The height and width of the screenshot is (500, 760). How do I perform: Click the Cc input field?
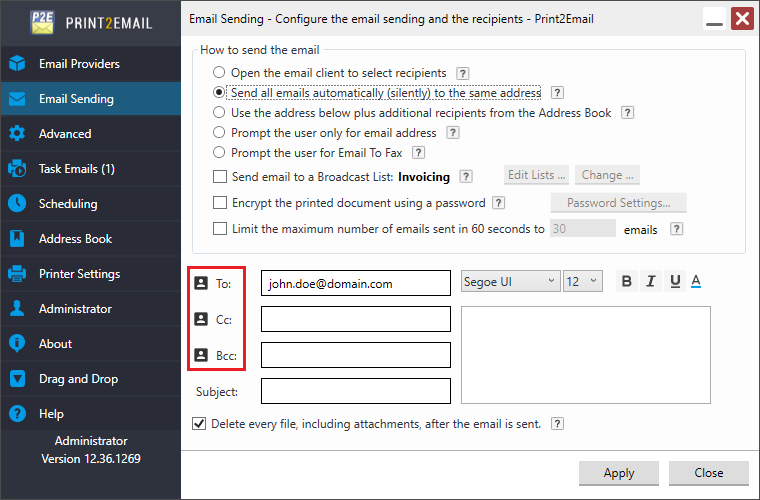click(356, 319)
